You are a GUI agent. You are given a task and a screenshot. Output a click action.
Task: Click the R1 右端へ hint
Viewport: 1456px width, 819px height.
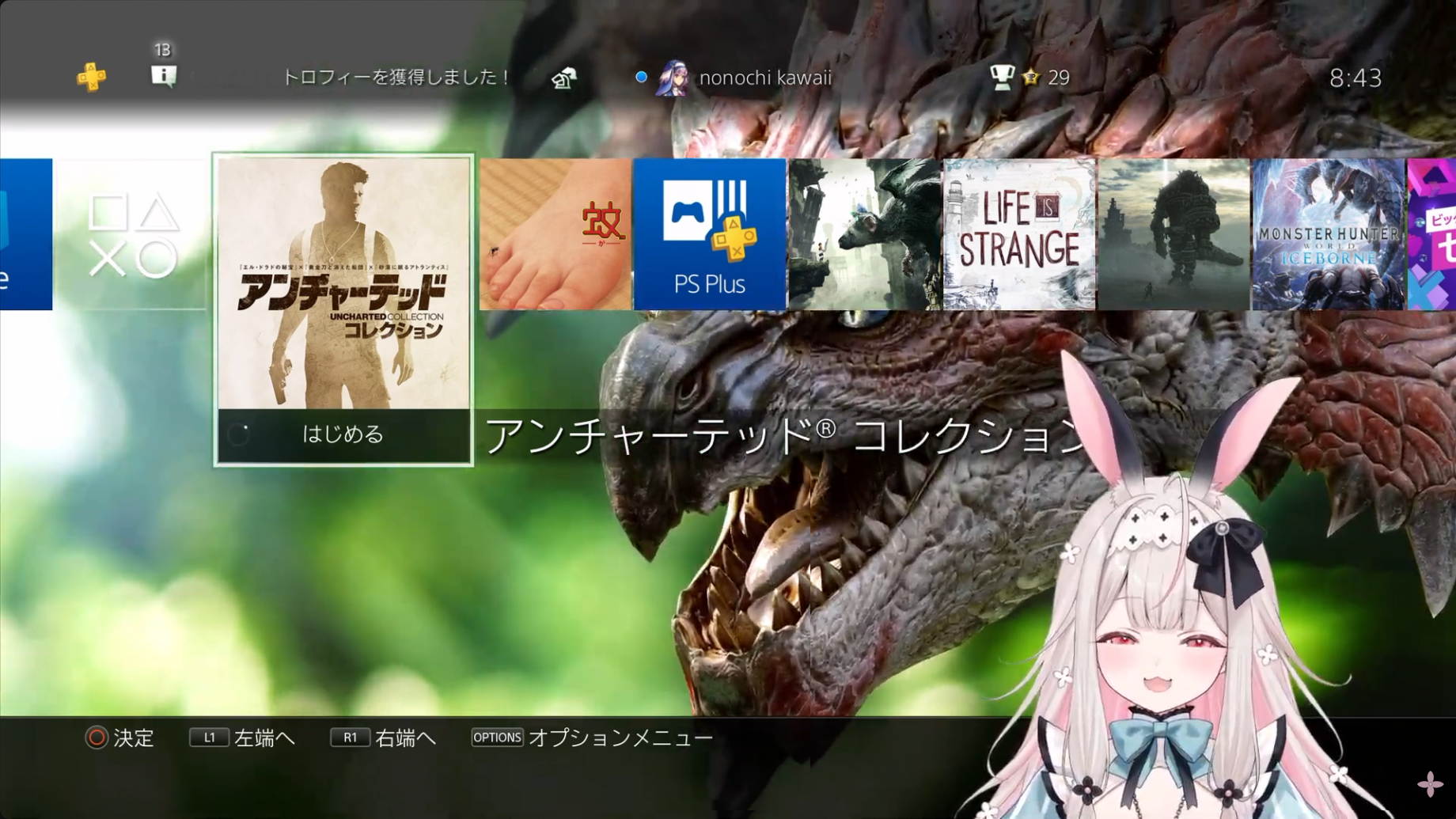tap(383, 738)
